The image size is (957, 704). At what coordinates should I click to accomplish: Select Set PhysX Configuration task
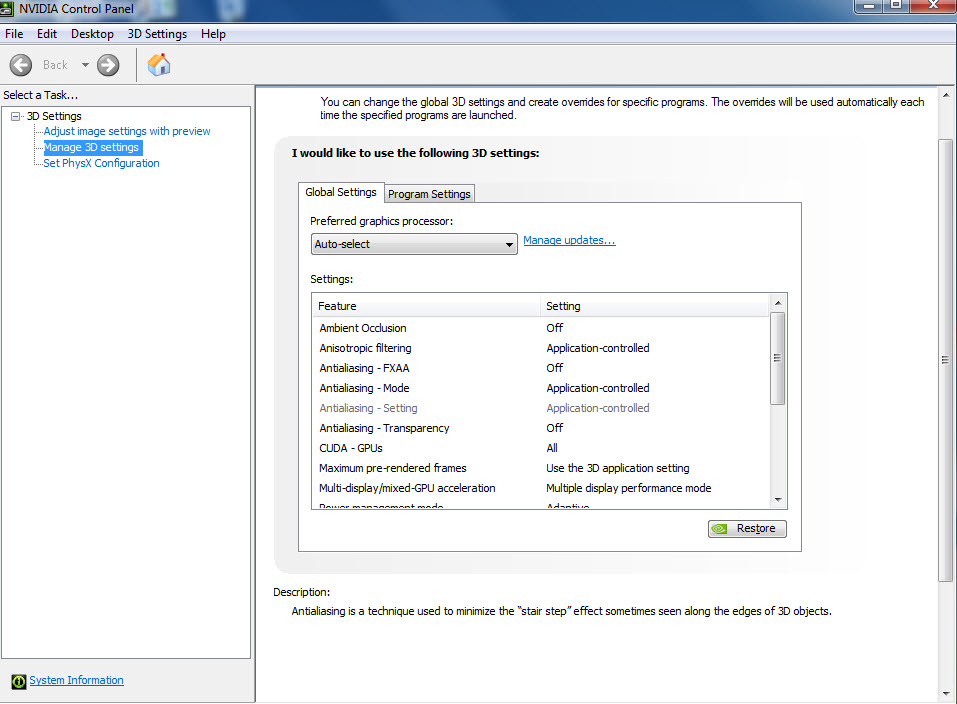pos(101,163)
